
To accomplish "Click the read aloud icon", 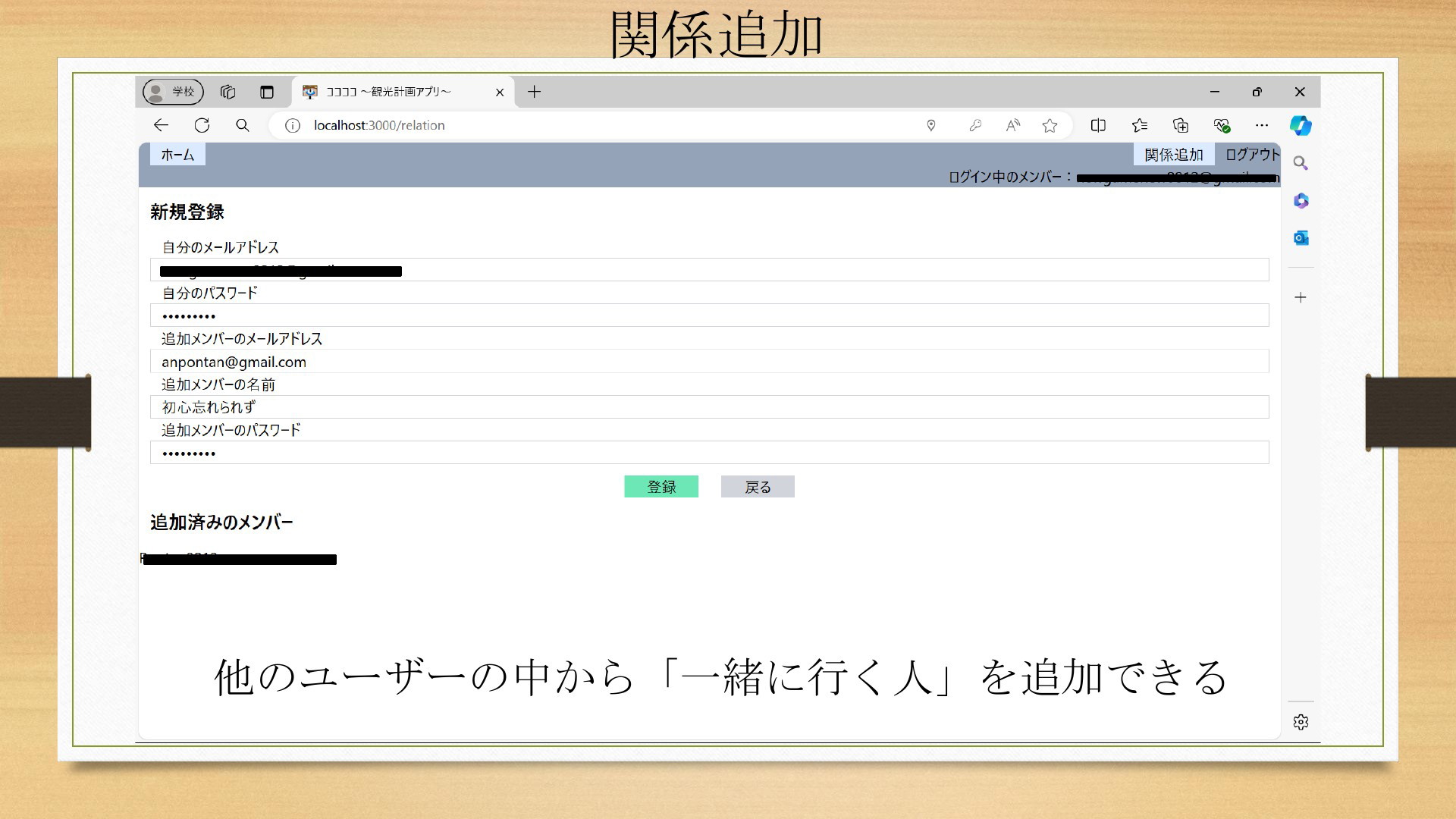I will tap(1012, 125).
